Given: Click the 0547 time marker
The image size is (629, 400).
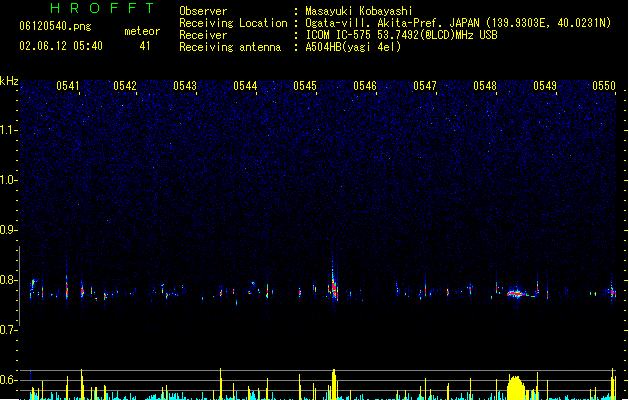Looking at the screenshot, I should pyautogui.click(x=425, y=86).
